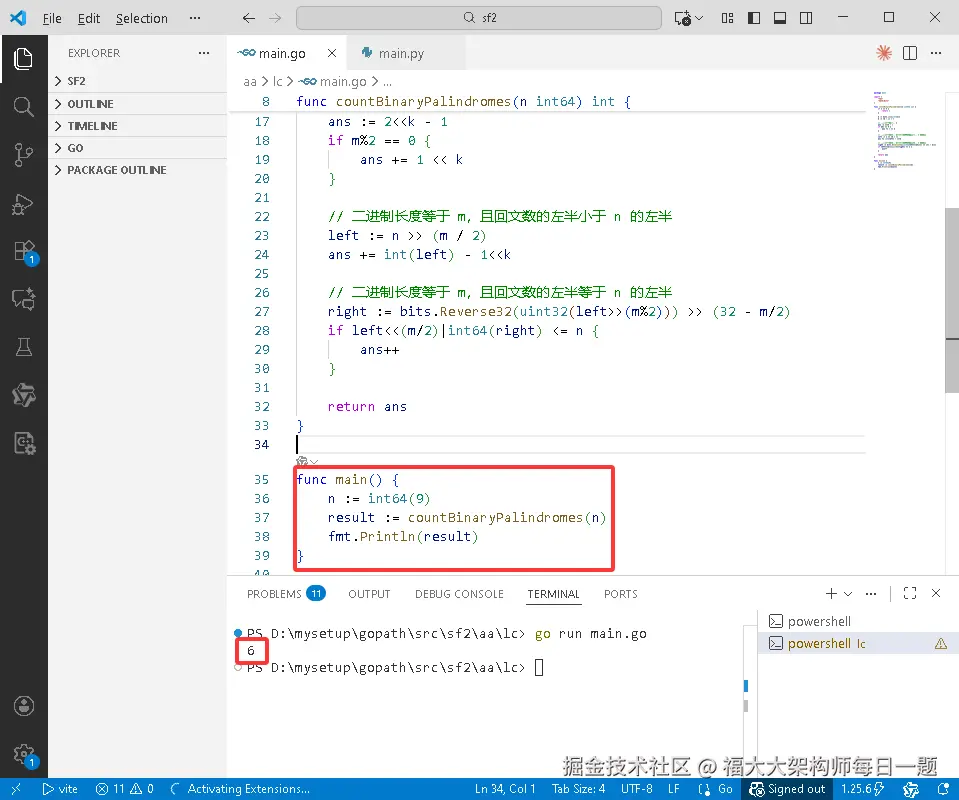The width and height of the screenshot is (959, 800).
Task: Open the Edit menu
Action: (x=89, y=18)
